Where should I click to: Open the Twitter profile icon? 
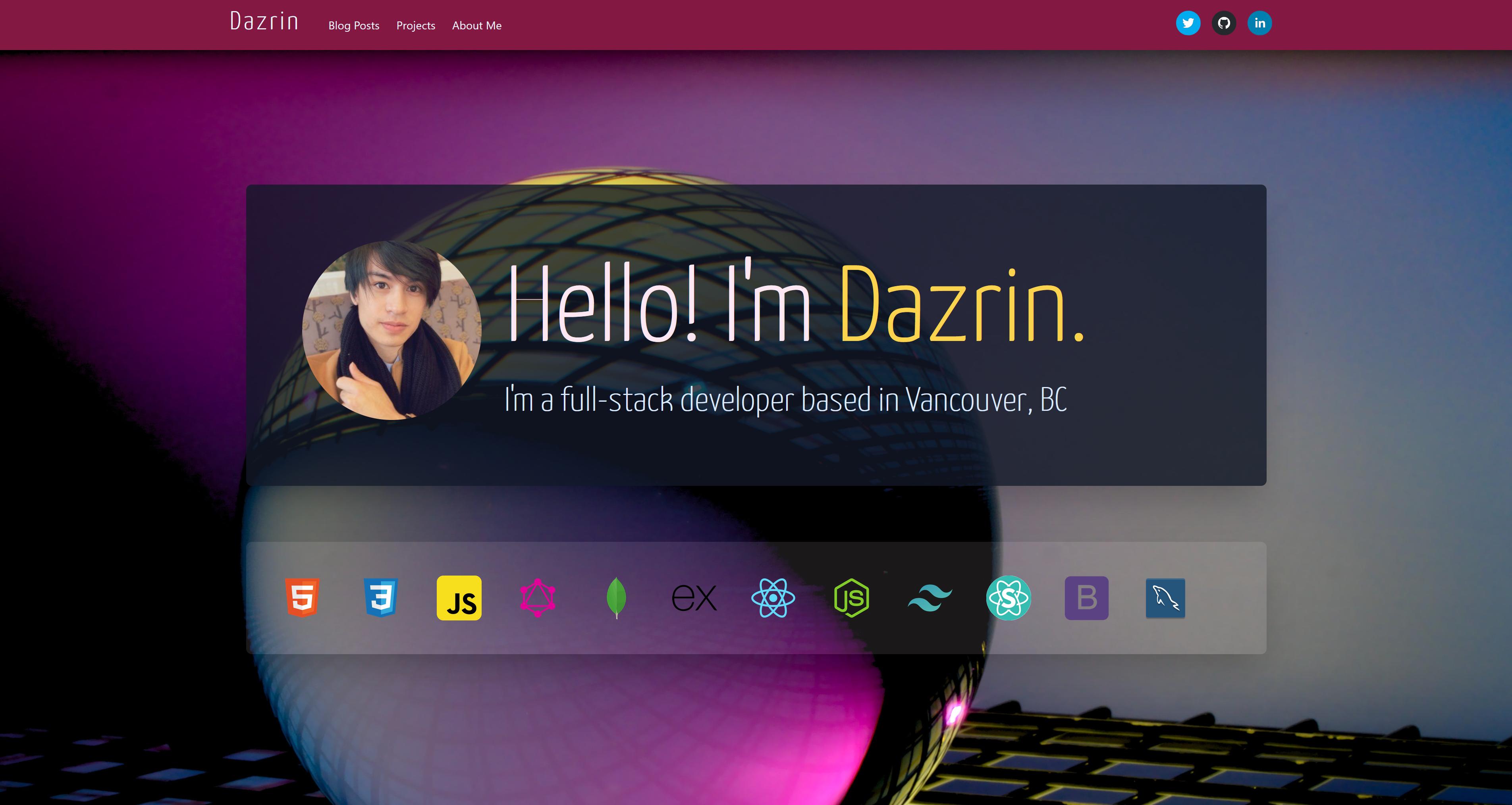pos(1188,23)
